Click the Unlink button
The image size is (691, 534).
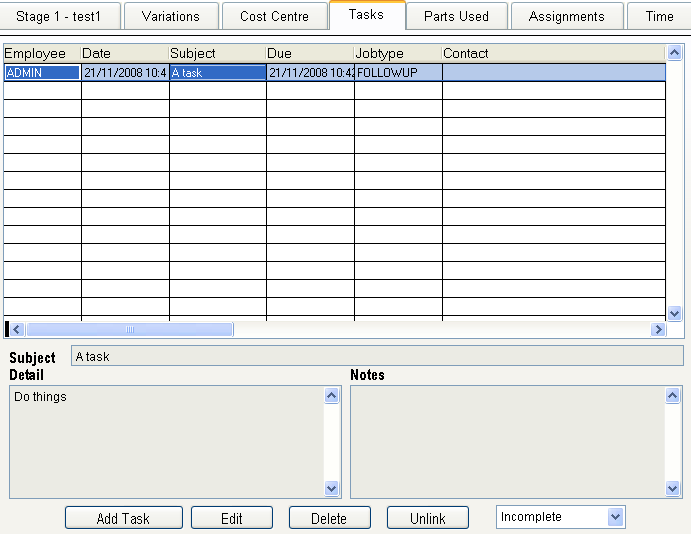pyautogui.click(x=427, y=518)
